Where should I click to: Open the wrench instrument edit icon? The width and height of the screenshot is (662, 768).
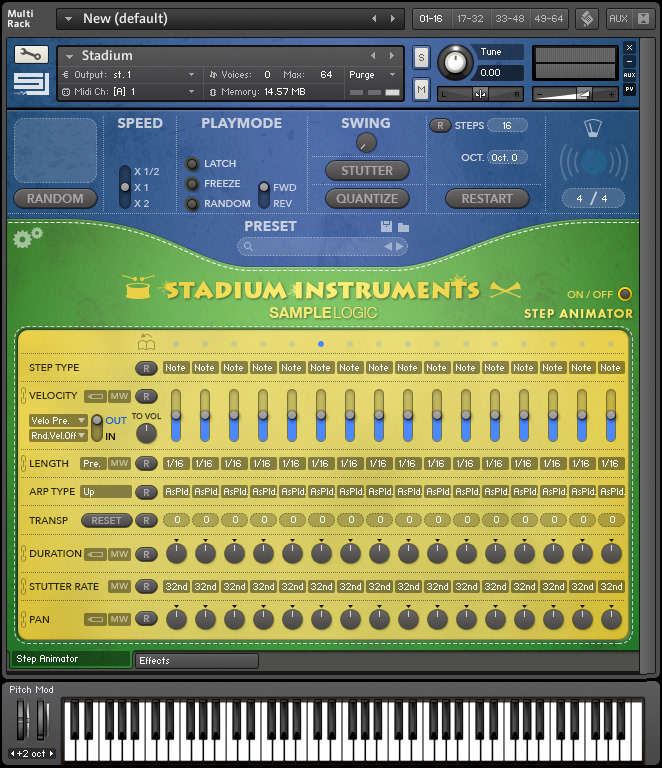(31, 54)
